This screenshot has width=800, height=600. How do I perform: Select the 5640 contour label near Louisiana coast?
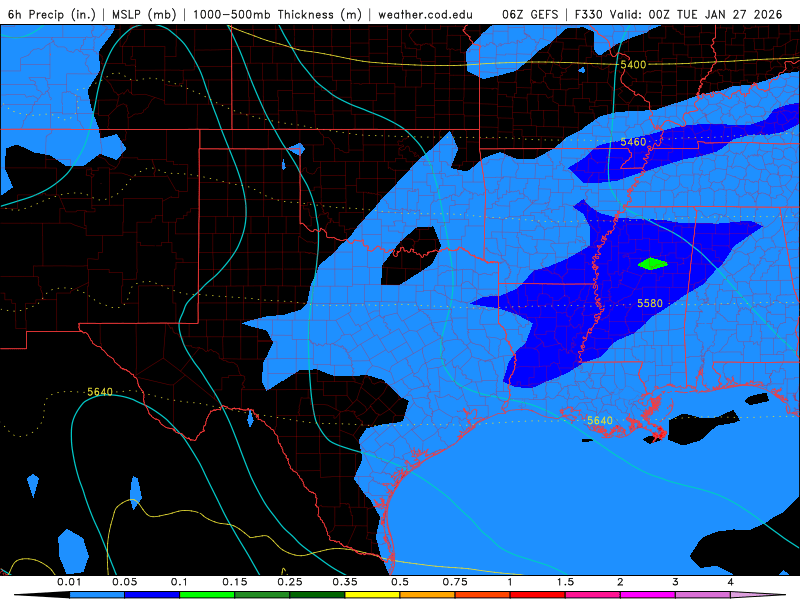click(x=599, y=420)
